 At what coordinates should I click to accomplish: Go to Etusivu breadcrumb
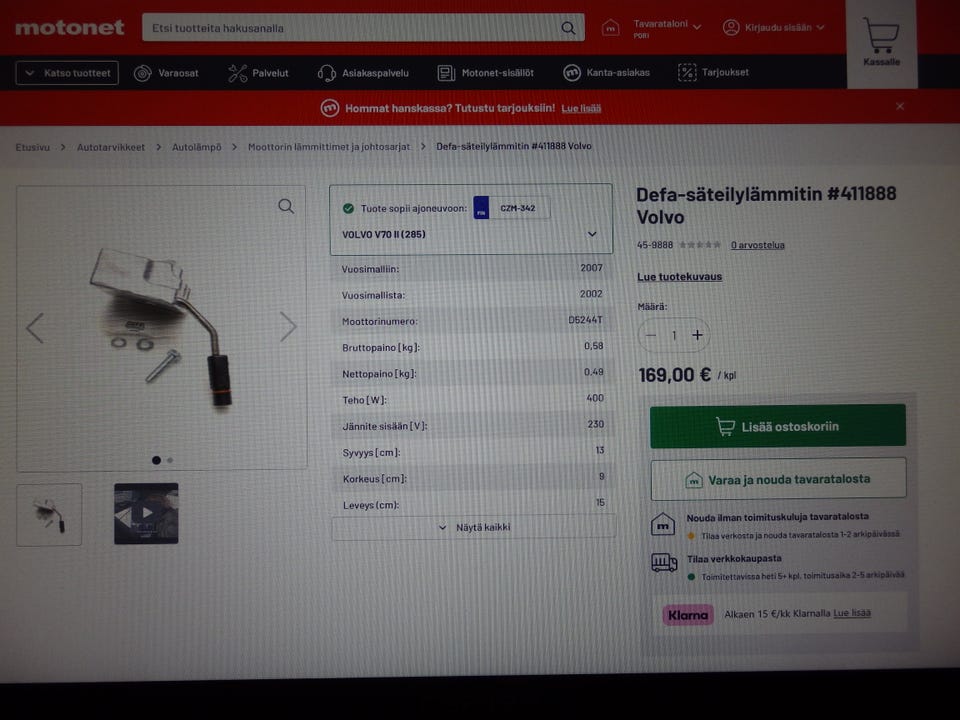pyautogui.click(x=32, y=147)
